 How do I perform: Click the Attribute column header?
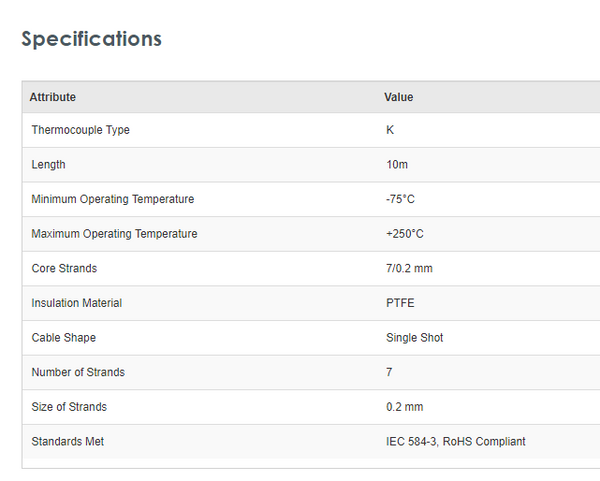tap(53, 97)
